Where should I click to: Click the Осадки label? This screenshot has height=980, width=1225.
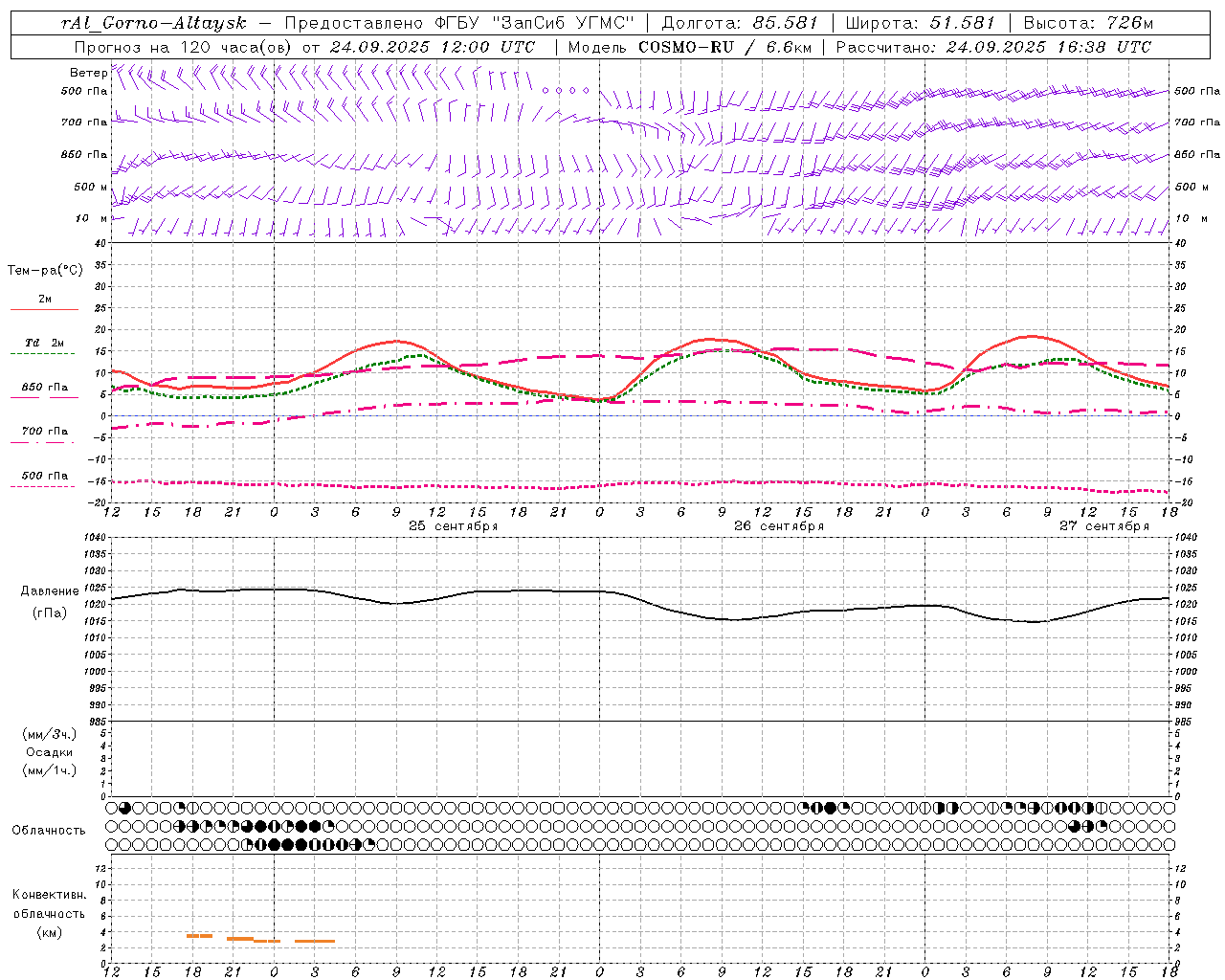(x=50, y=752)
